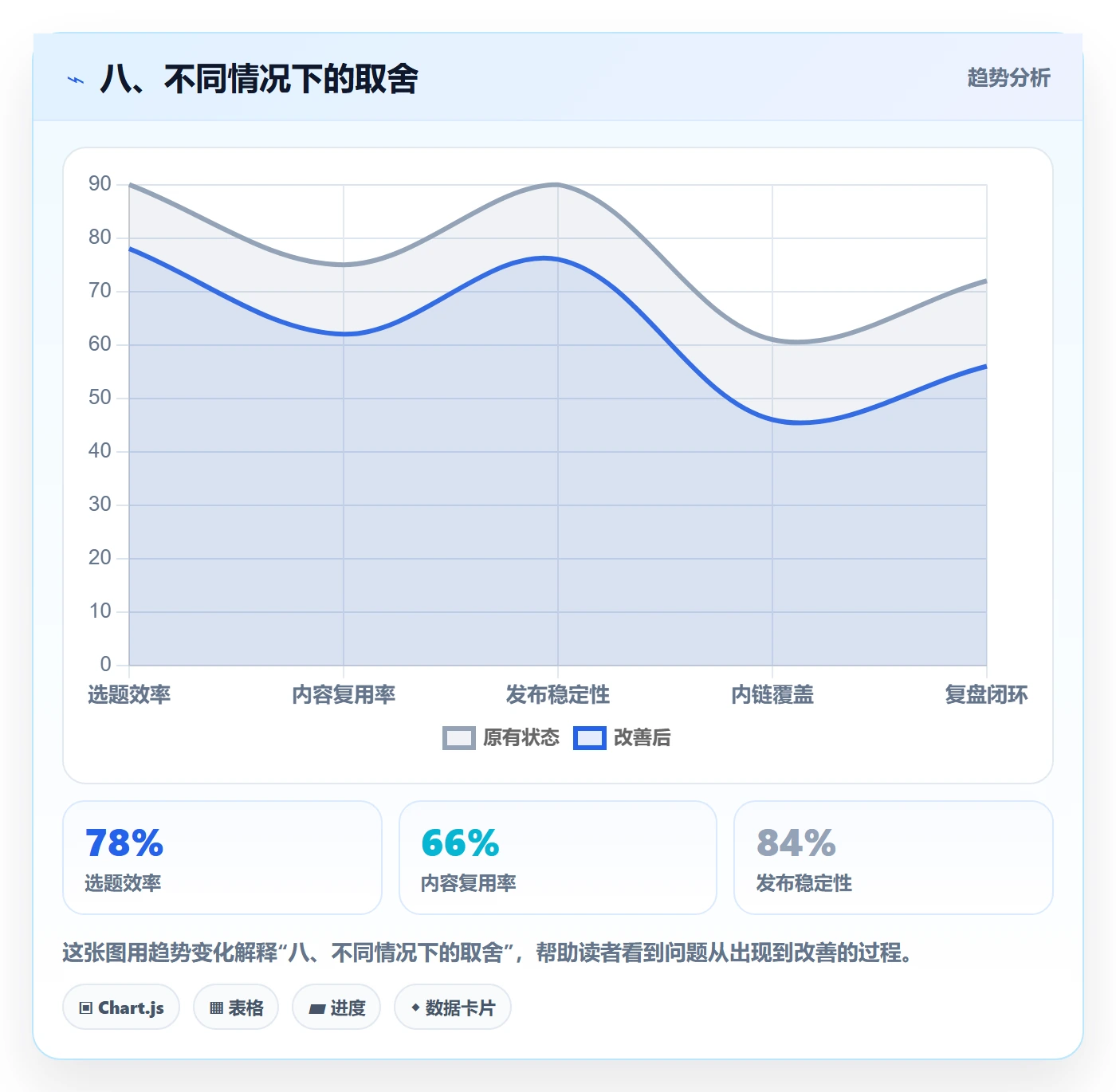
Task: Select the 数据卡片 tag
Action: pyautogui.click(x=453, y=1008)
